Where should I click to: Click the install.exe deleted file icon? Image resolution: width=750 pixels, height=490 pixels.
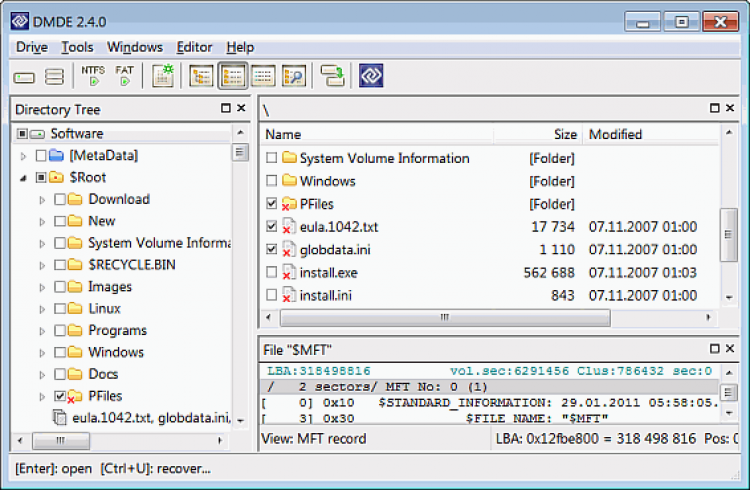288,272
